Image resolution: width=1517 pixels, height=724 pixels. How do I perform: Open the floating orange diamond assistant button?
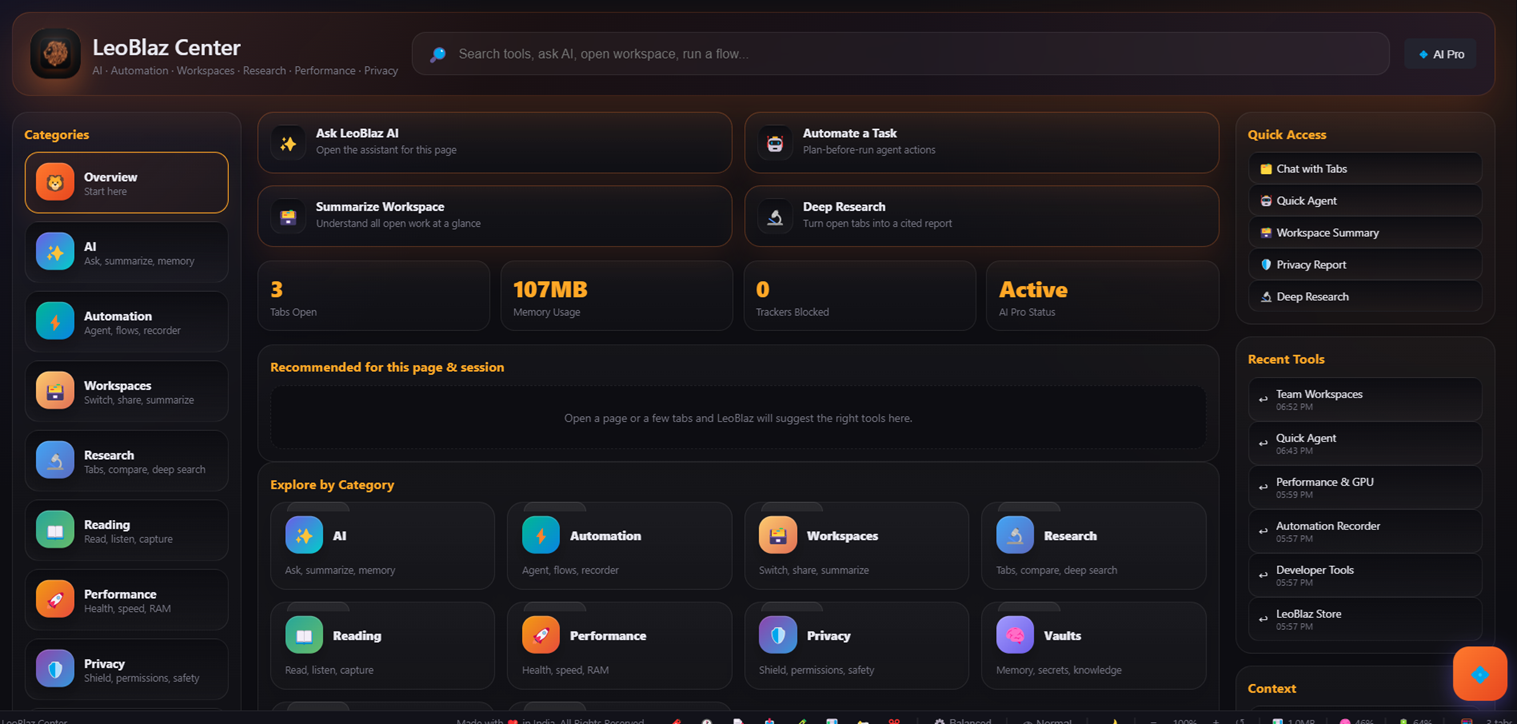click(1480, 674)
